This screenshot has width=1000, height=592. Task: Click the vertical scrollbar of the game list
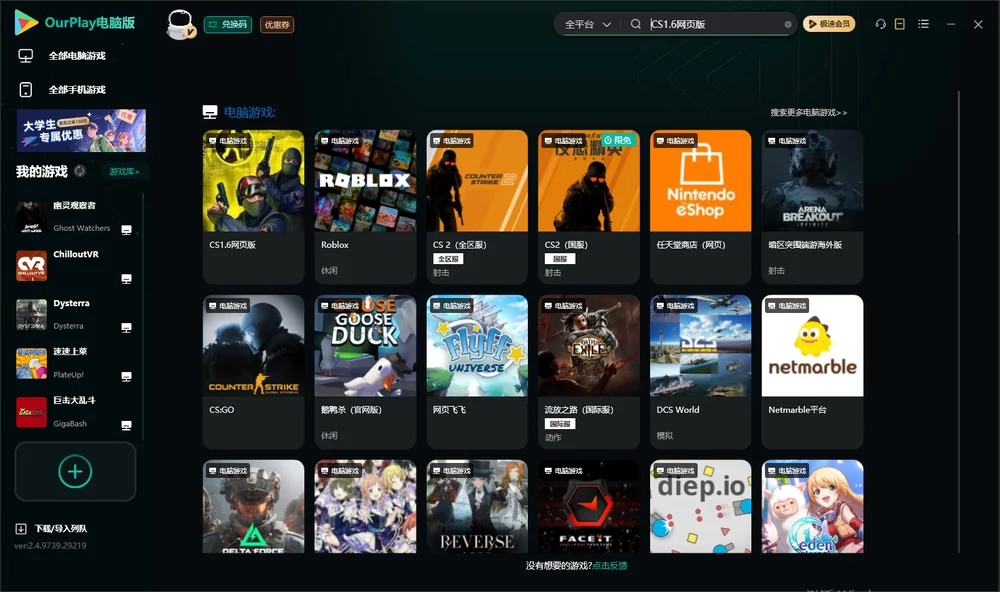tap(959, 322)
